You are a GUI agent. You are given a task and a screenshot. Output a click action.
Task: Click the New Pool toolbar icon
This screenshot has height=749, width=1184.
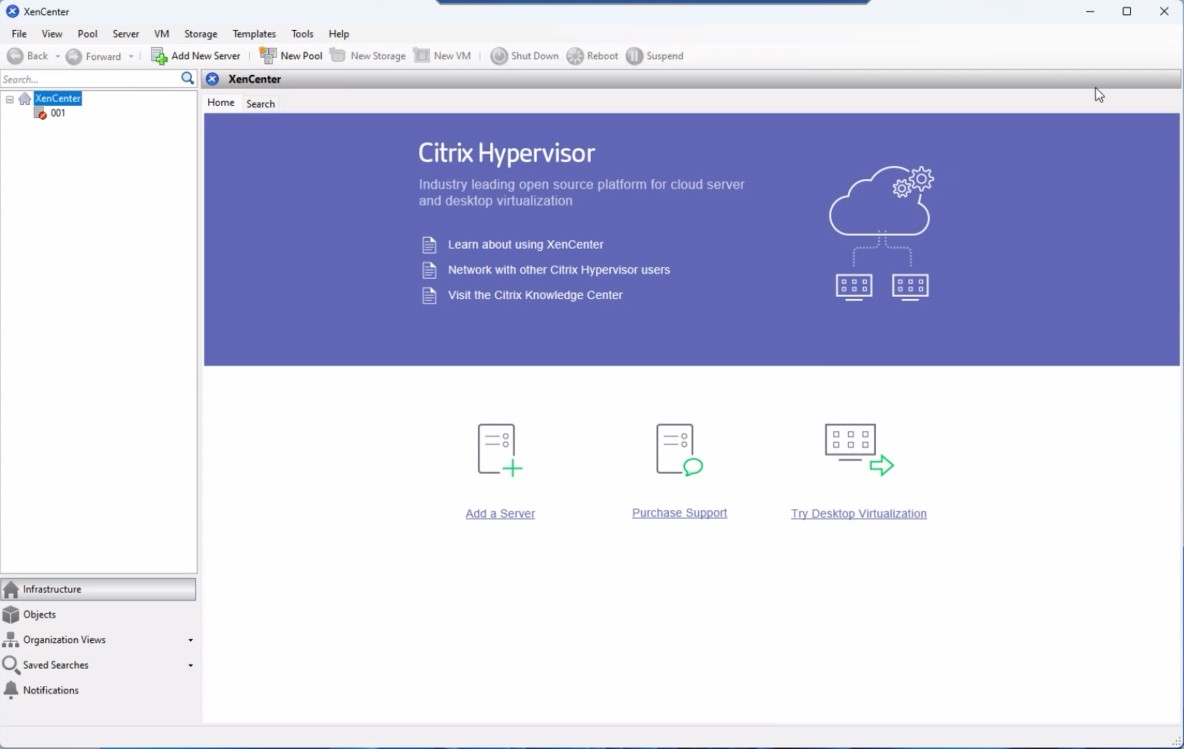tap(267, 55)
